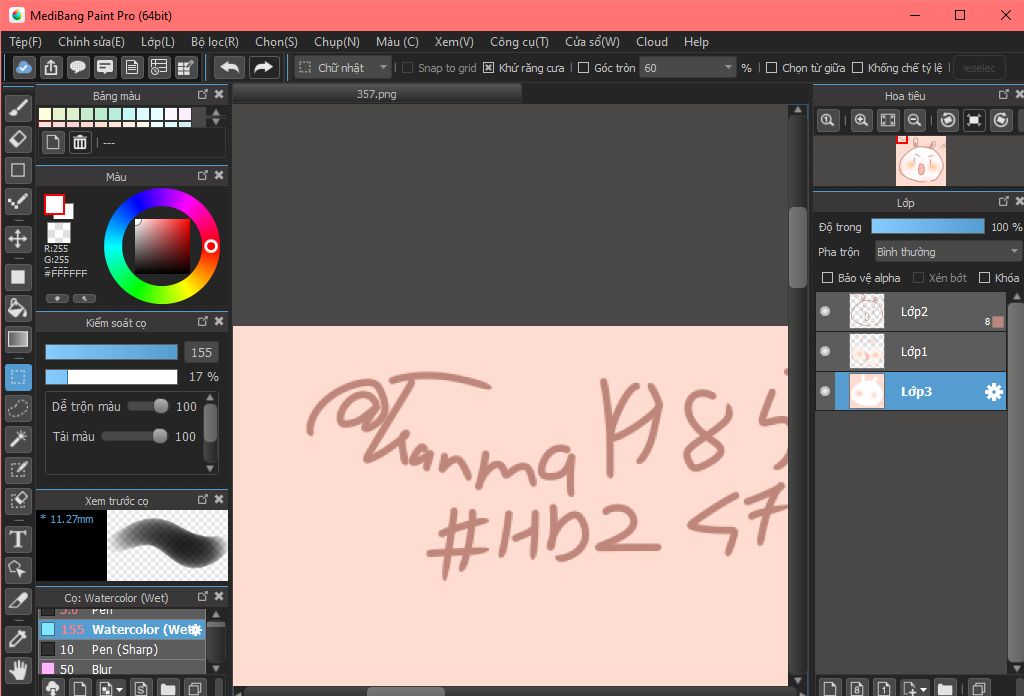Toggle Khử răng cưa anti-aliasing checkbox

point(488,68)
